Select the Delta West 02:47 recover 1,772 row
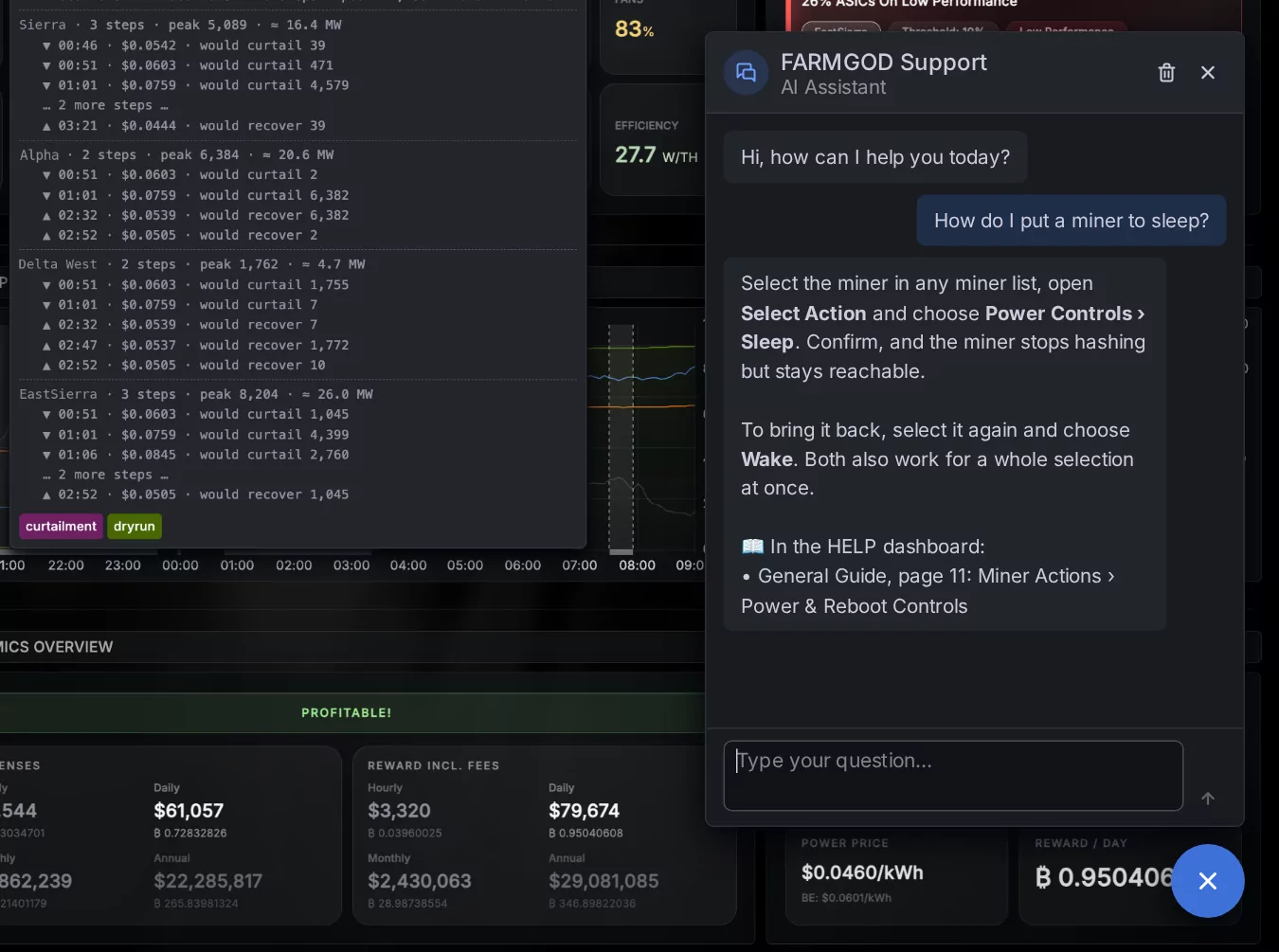This screenshot has width=1279, height=952. click(x=195, y=345)
